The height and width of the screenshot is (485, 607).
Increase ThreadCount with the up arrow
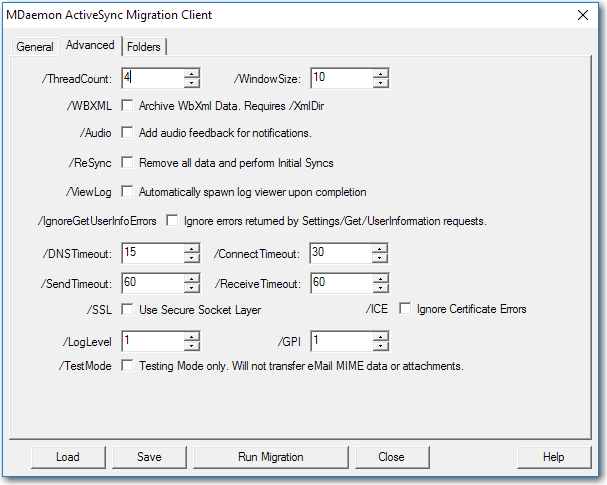(192, 73)
